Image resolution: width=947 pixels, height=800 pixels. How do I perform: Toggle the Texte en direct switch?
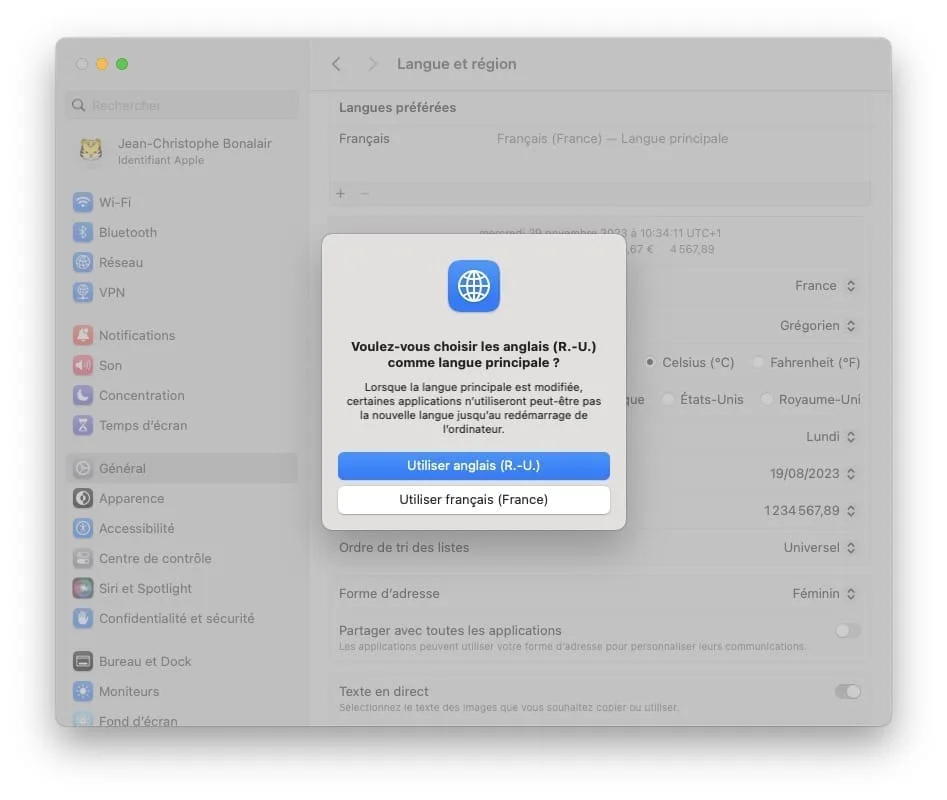tap(847, 691)
